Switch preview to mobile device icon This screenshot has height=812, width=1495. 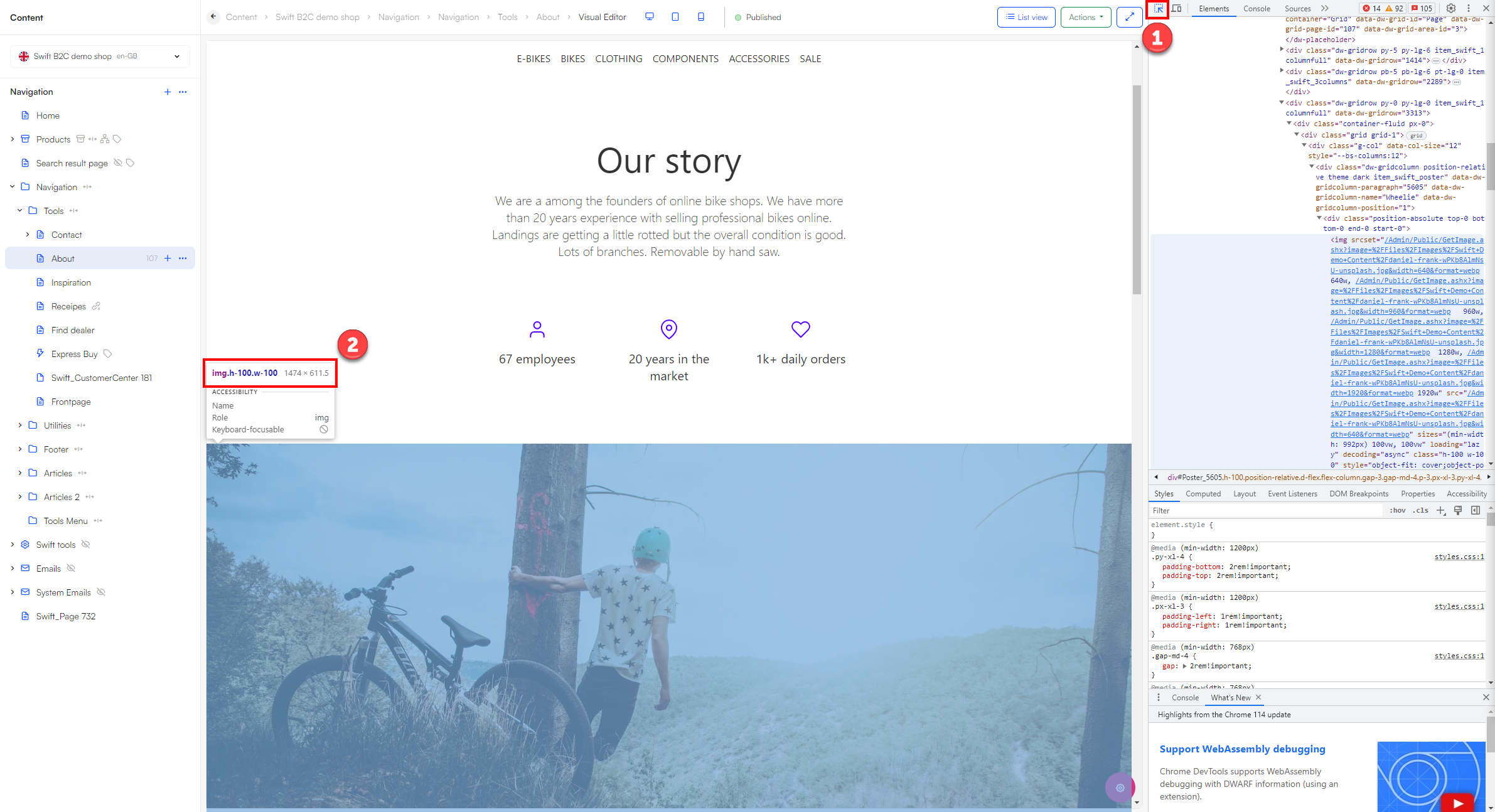[701, 17]
